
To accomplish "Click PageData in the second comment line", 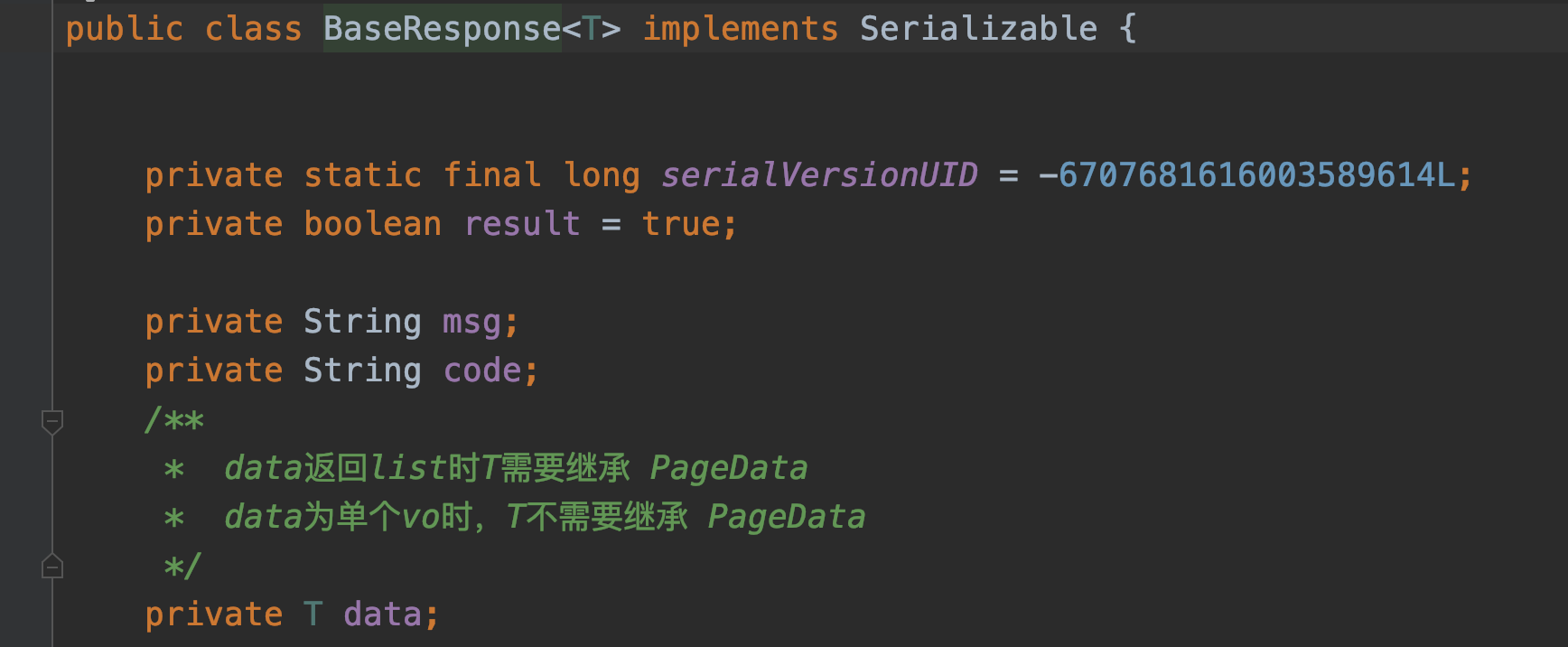I will point(786,517).
